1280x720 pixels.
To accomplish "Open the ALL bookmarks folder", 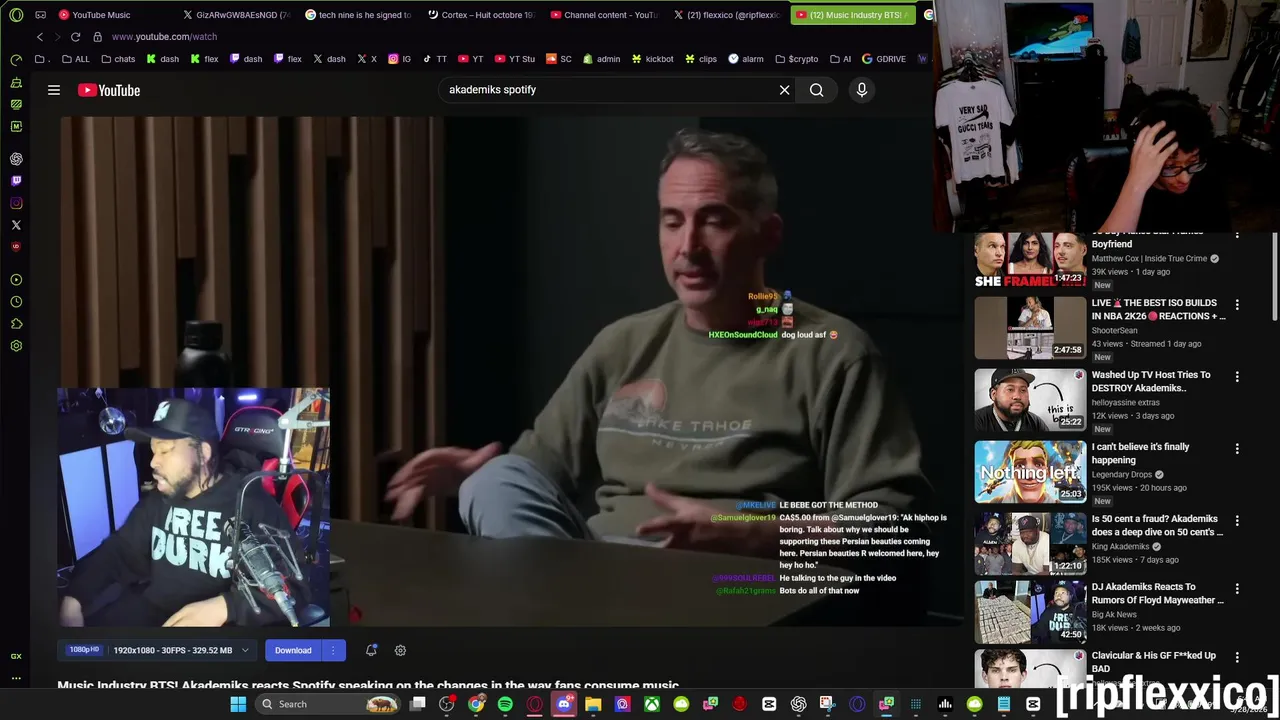I will pos(75,59).
